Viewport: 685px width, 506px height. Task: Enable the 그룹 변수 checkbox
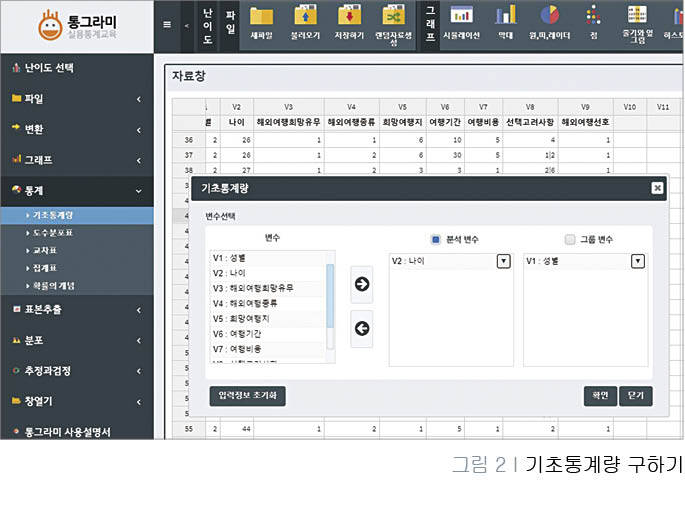point(570,239)
